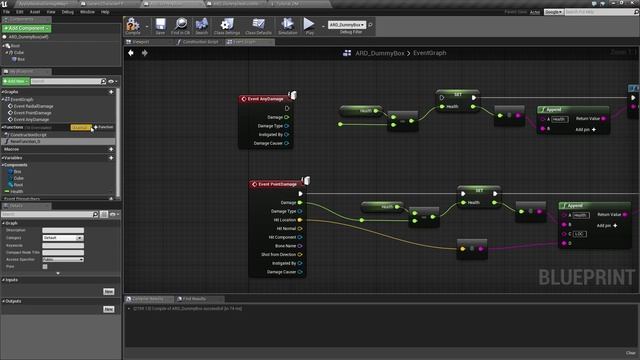640x360 pixels.
Task: Click the My Blueprint search field
Action: 65,81
